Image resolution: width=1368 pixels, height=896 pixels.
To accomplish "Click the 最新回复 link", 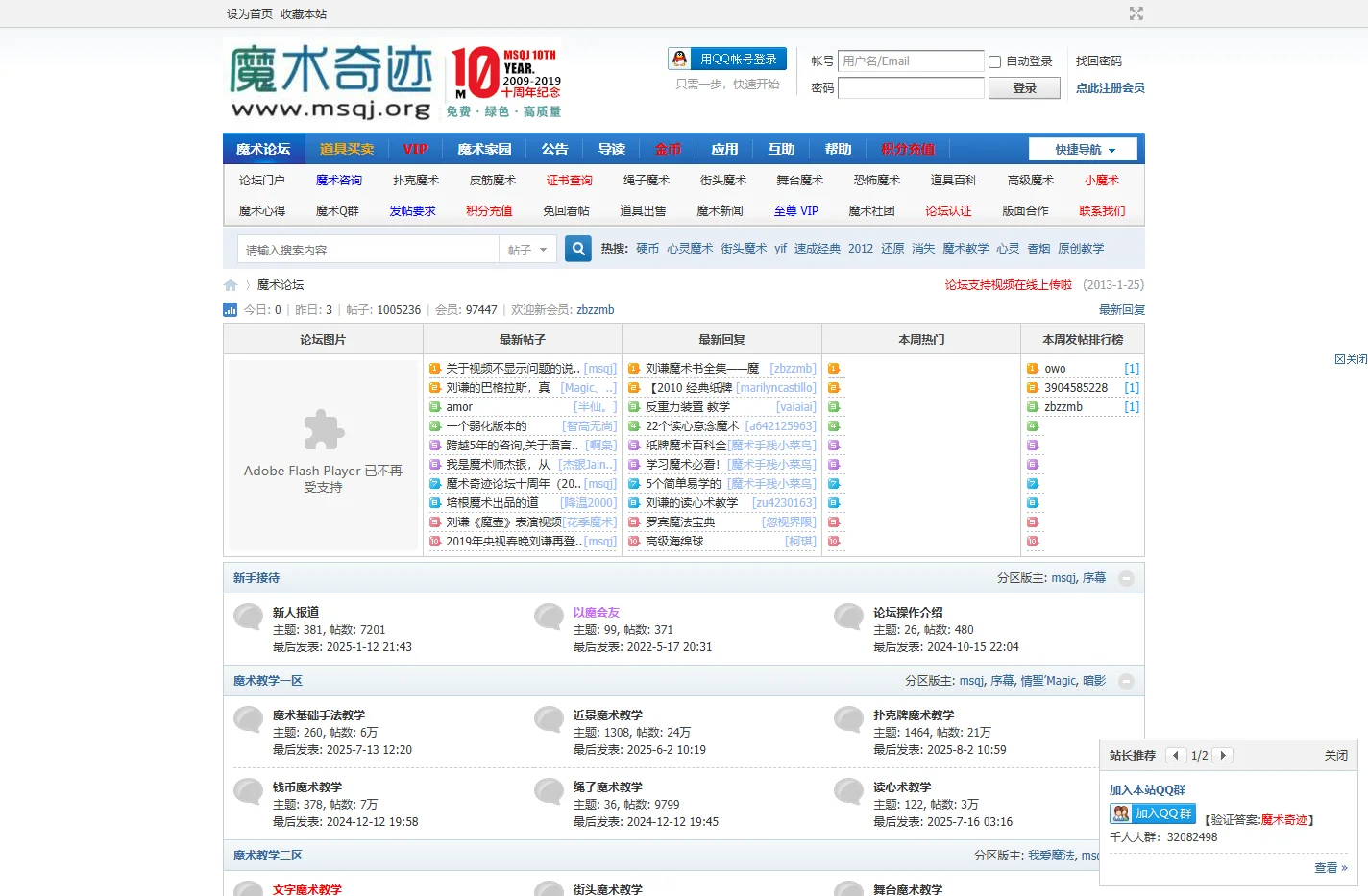I will 1122,310.
